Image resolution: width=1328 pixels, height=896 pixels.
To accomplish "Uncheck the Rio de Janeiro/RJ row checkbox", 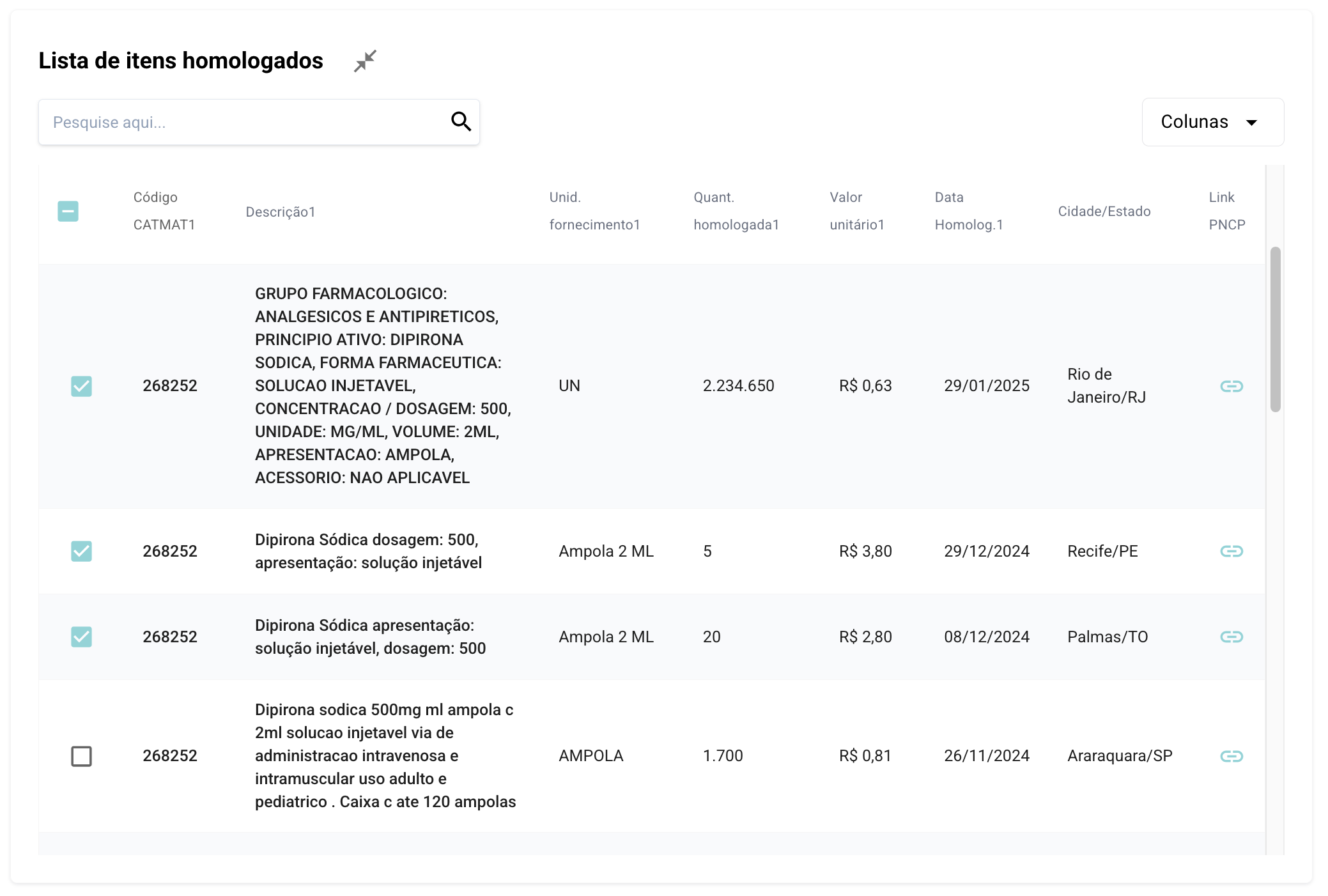I will coord(81,386).
